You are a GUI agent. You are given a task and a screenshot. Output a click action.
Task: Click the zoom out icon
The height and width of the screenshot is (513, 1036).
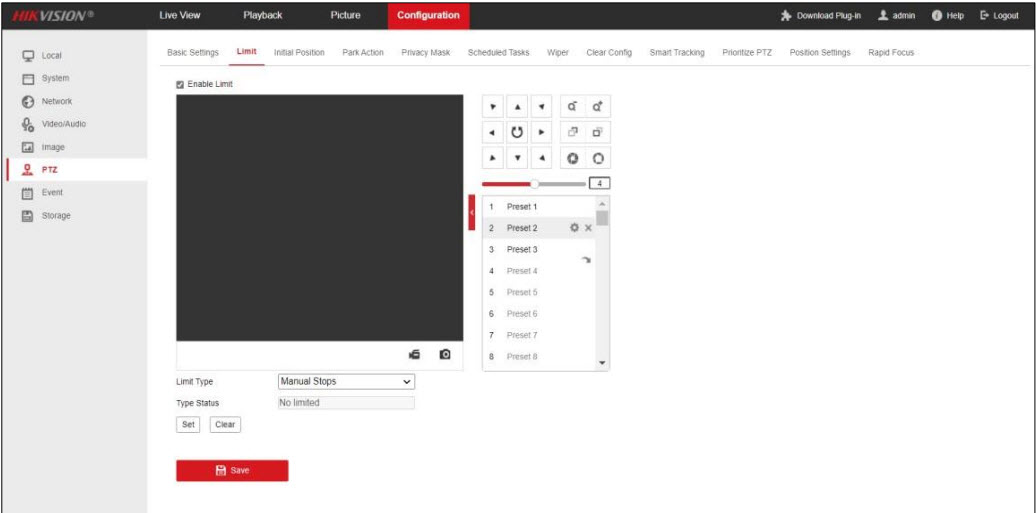click(x=573, y=106)
